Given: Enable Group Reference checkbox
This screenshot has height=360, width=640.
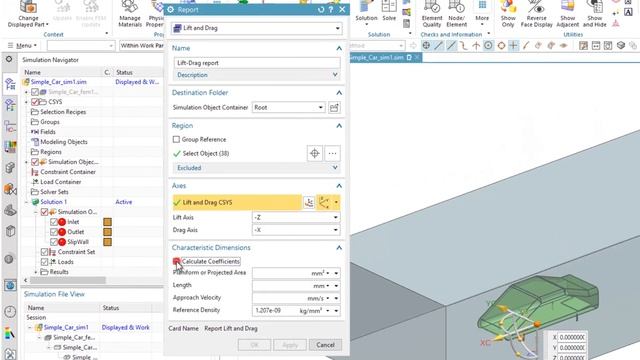Looking at the screenshot, I should pyautogui.click(x=176, y=140).
